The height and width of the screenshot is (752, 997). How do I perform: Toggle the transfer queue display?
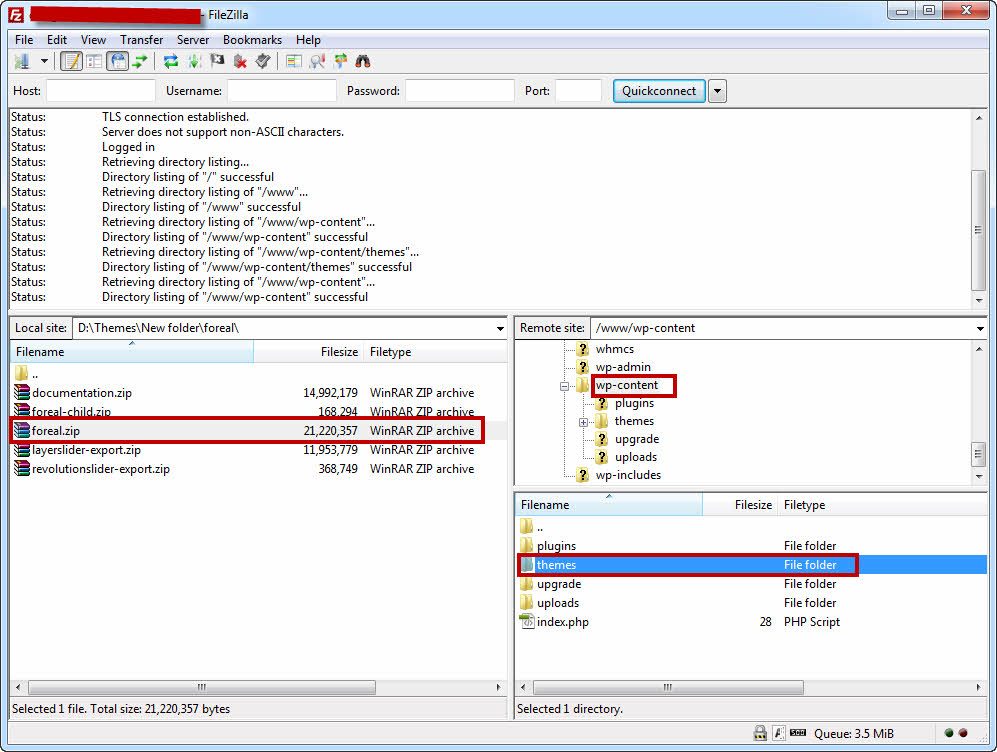(140, 61)
